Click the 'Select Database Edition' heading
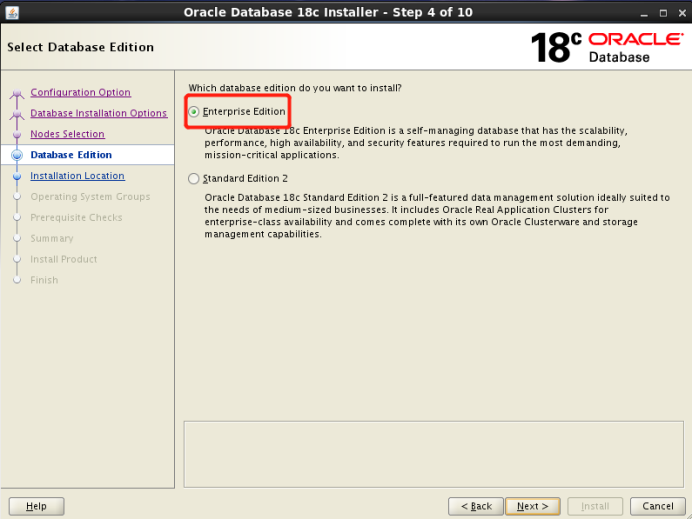The height and width of the screenshot is (520, 692). click(x=80, y=47)
